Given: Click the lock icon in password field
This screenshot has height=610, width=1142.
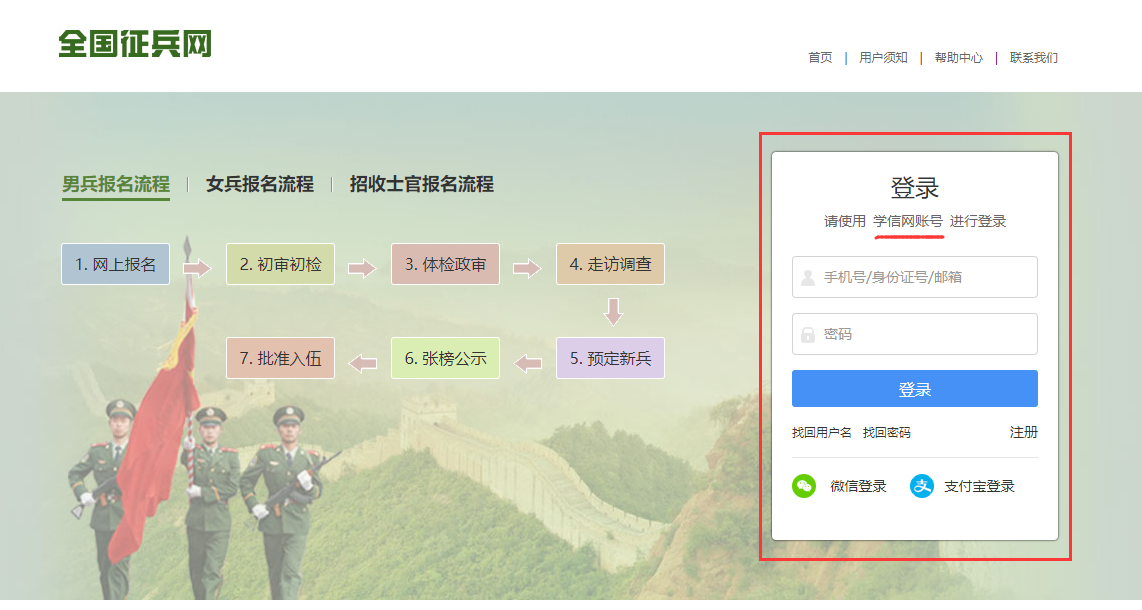Looking at the screenshot, I should click(x=808, y=334).
